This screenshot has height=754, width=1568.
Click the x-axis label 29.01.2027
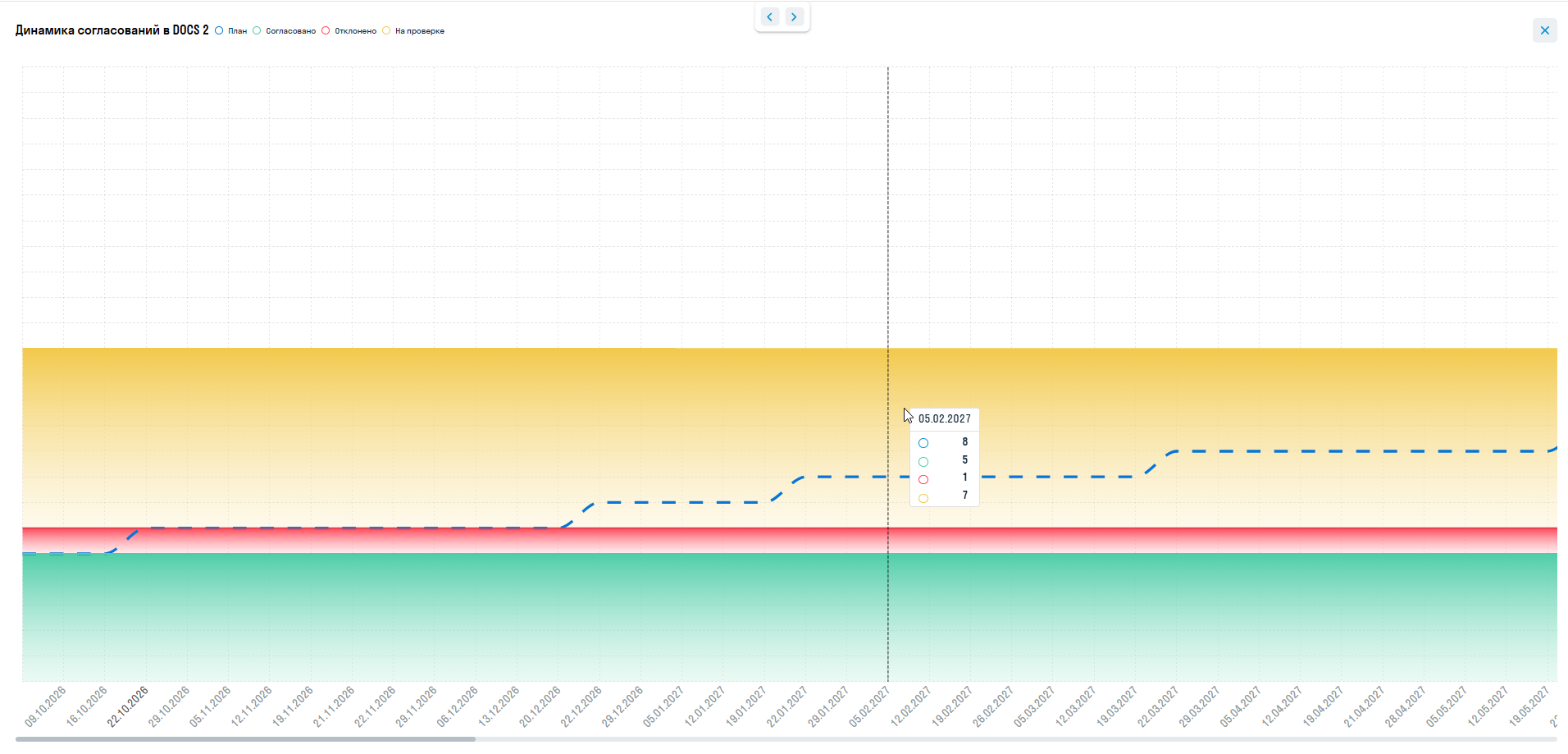pyautogui.click(x=828, y=706)
